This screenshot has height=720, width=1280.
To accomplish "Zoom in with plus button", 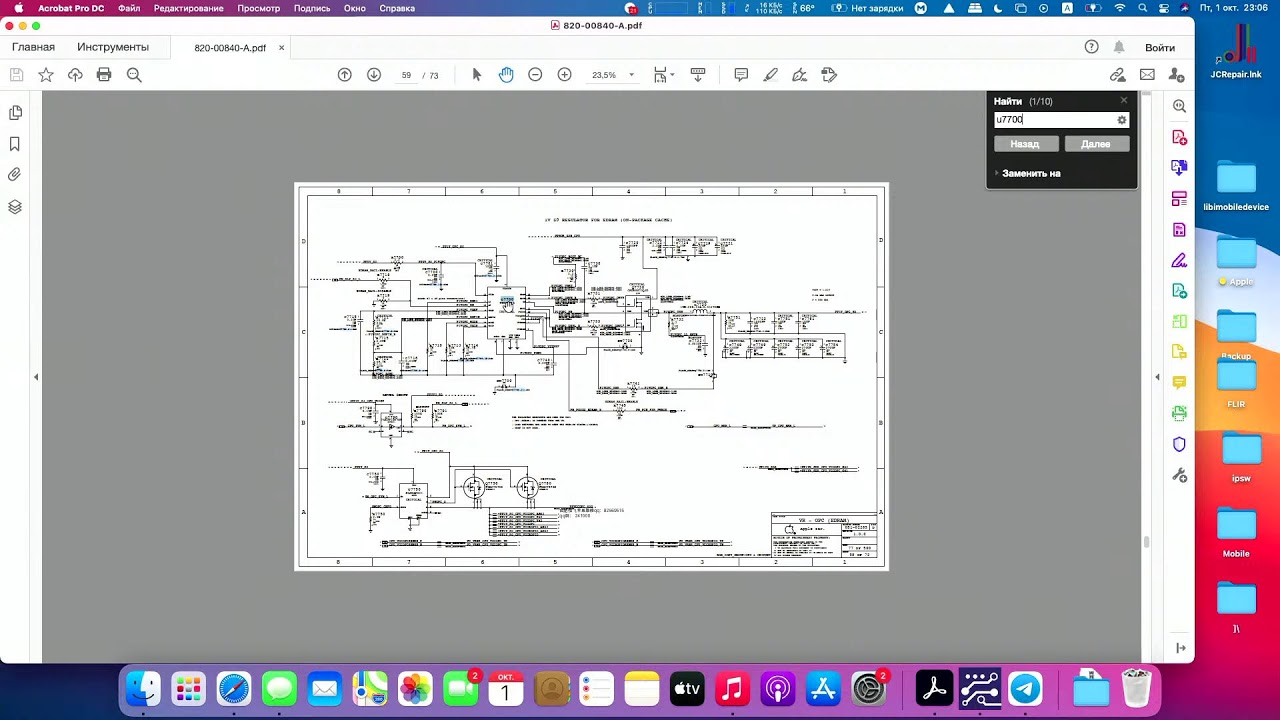I will tap(564, 75).
